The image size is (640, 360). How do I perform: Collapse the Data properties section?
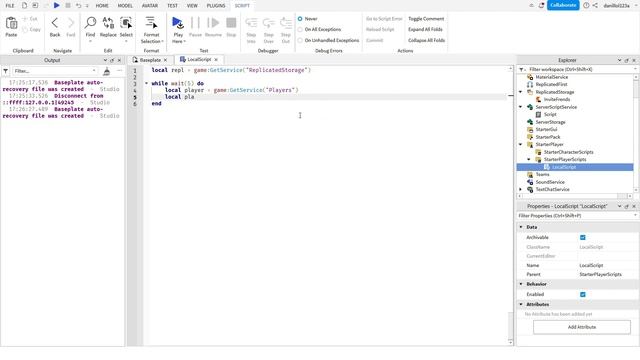(x=521, y=227)
